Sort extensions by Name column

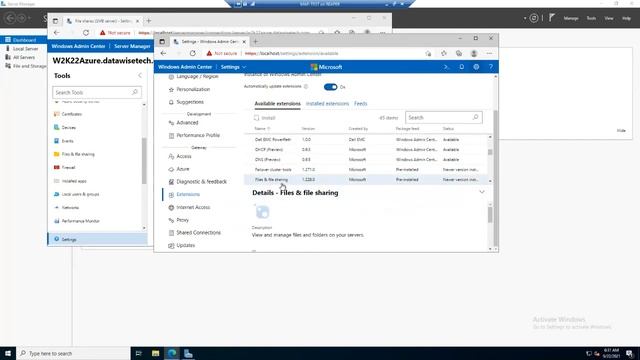tap(262, 129)
